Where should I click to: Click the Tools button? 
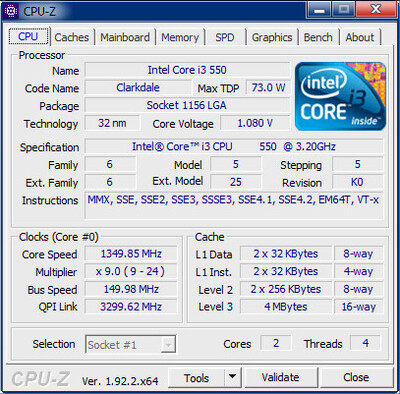point(196,378)
